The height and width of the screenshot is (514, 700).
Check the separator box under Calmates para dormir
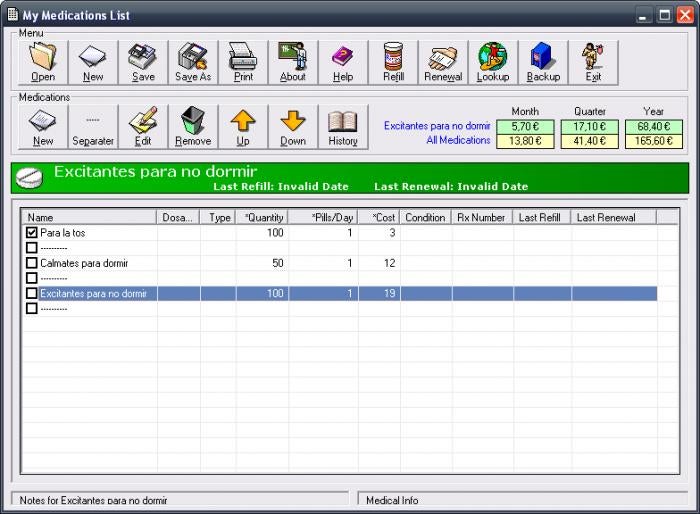coord(31,278)
